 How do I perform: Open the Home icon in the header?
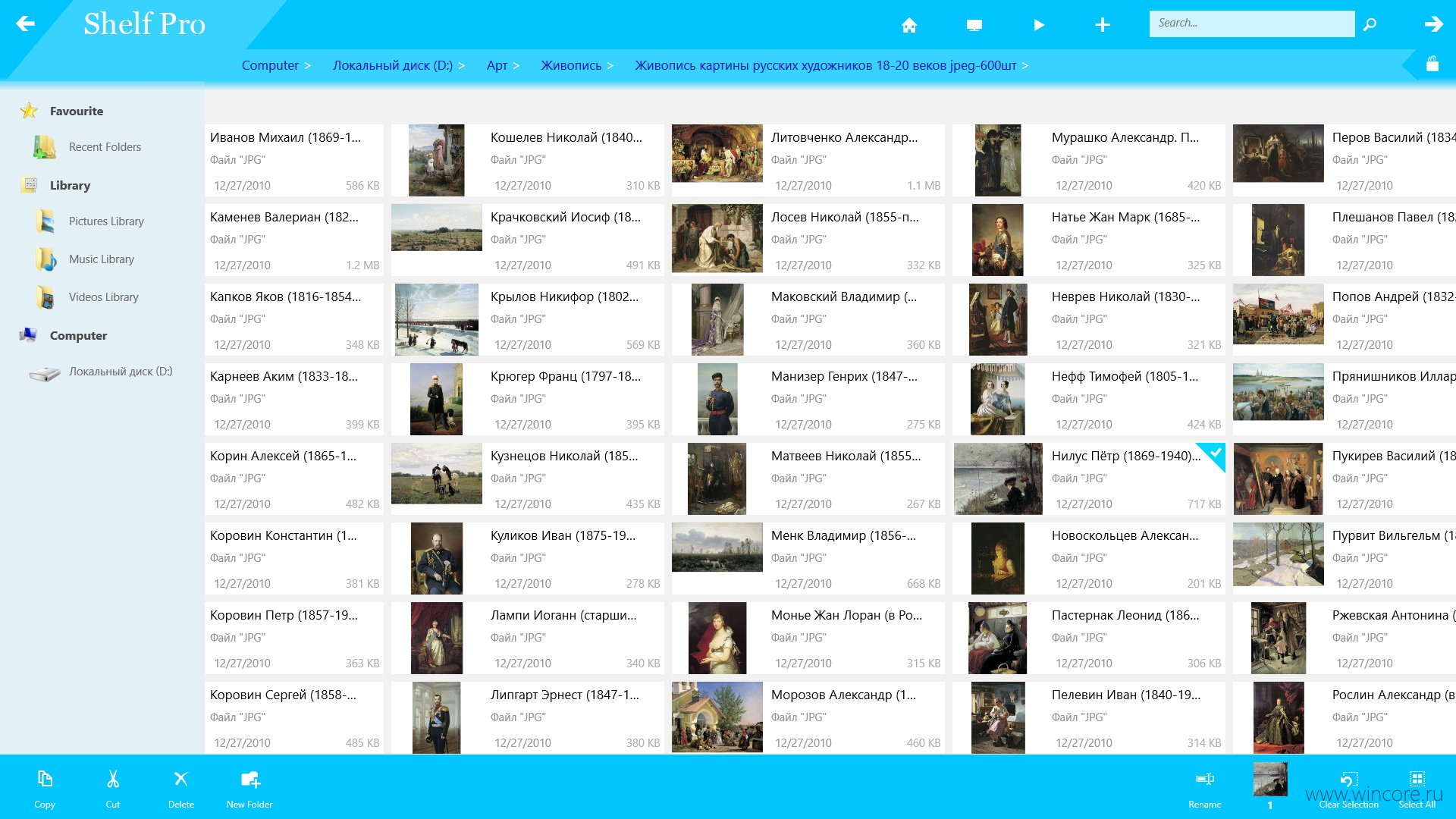(909, 25)
